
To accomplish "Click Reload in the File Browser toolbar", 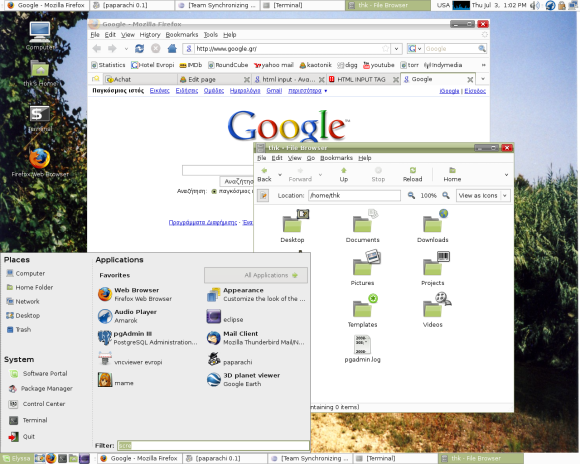I will pyautogui.click(x=412, y=175).
